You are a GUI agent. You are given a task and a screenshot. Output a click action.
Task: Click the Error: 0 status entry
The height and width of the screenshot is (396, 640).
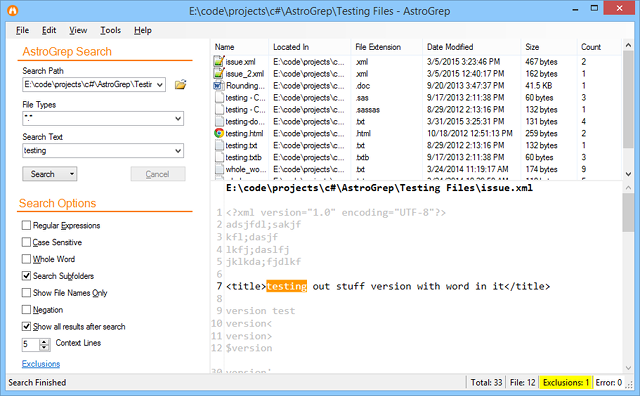(609, 383)
